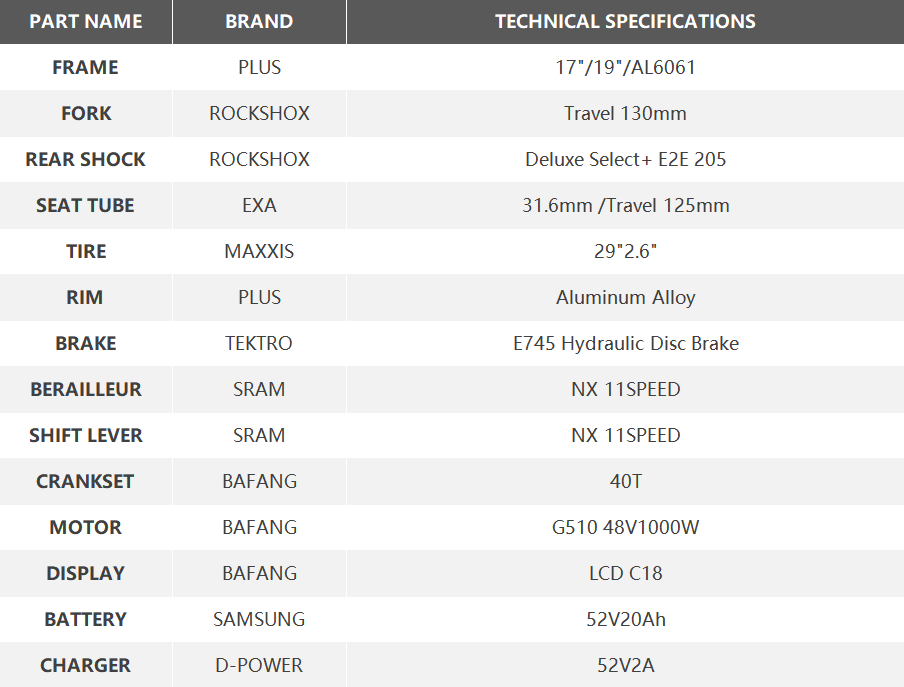Select the LCD C18 display specification

tap(625, 573)
